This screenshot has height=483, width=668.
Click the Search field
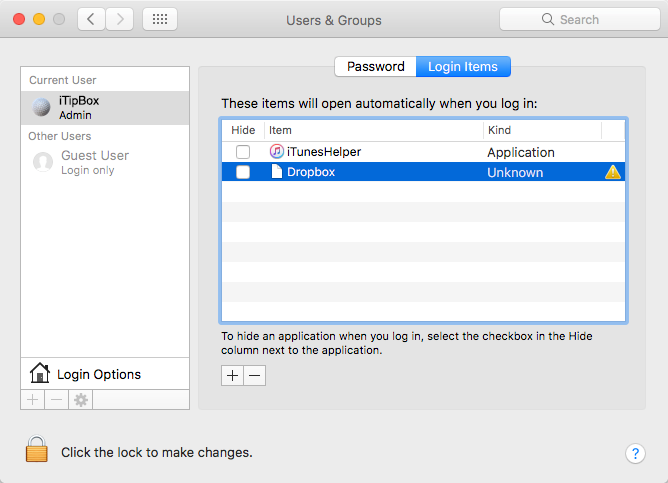click(578, 19)
